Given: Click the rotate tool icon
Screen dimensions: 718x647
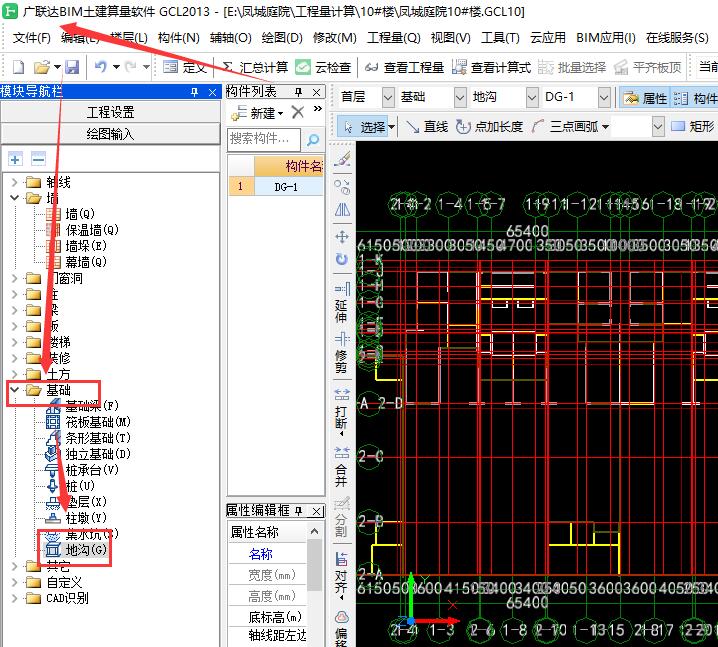Looking at the screenshot, I should 342,259.
